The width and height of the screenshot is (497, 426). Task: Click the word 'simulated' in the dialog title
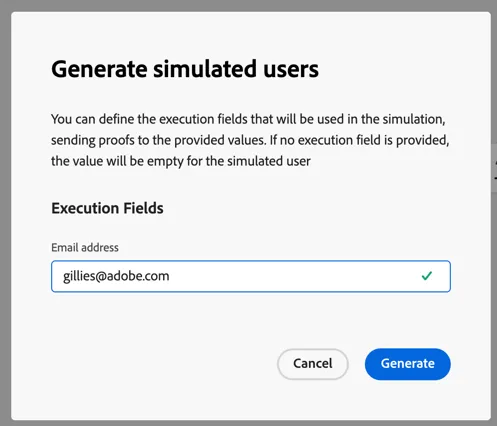point(205,69)
